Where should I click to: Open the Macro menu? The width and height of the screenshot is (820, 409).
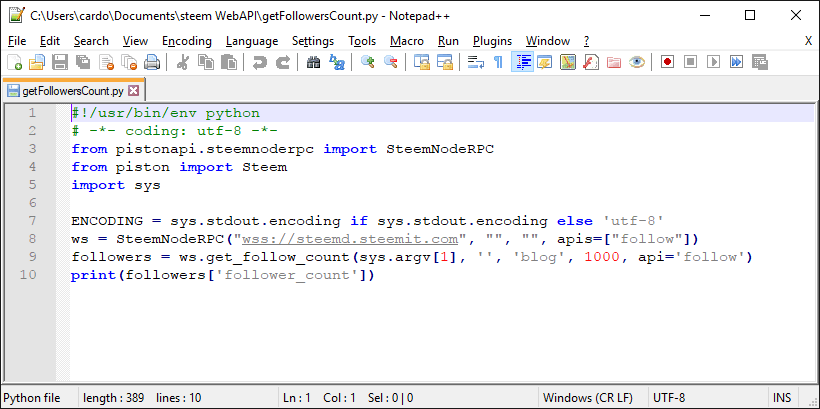click(407, 41)
